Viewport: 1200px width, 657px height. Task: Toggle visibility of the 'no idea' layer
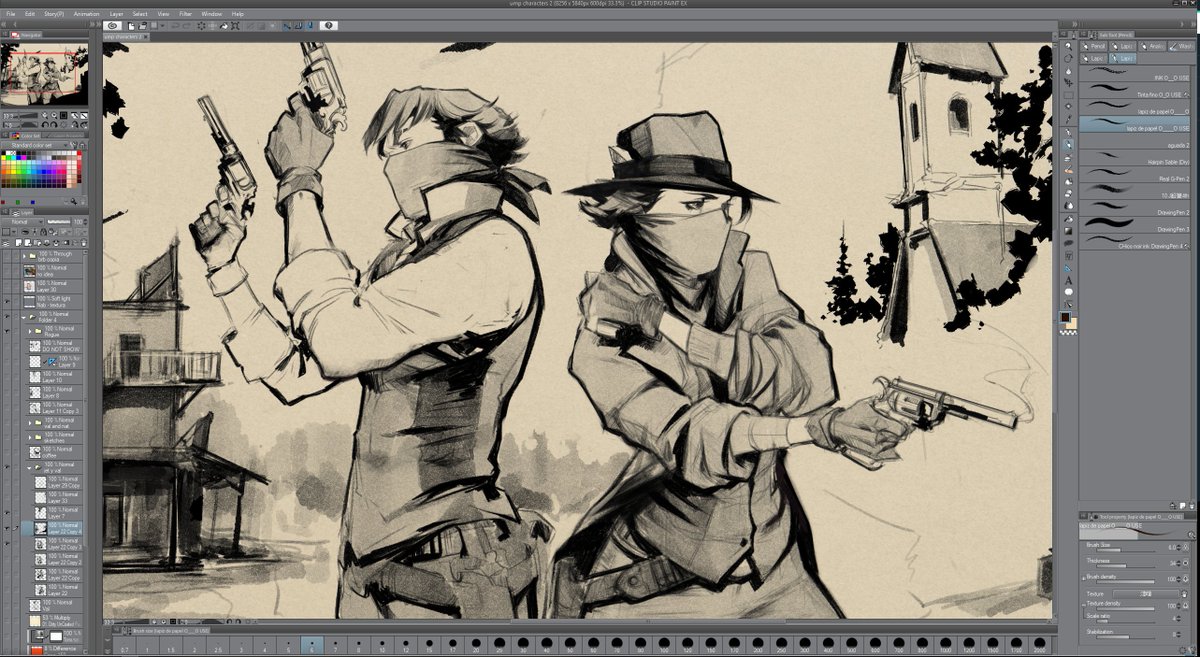point(8,271)
